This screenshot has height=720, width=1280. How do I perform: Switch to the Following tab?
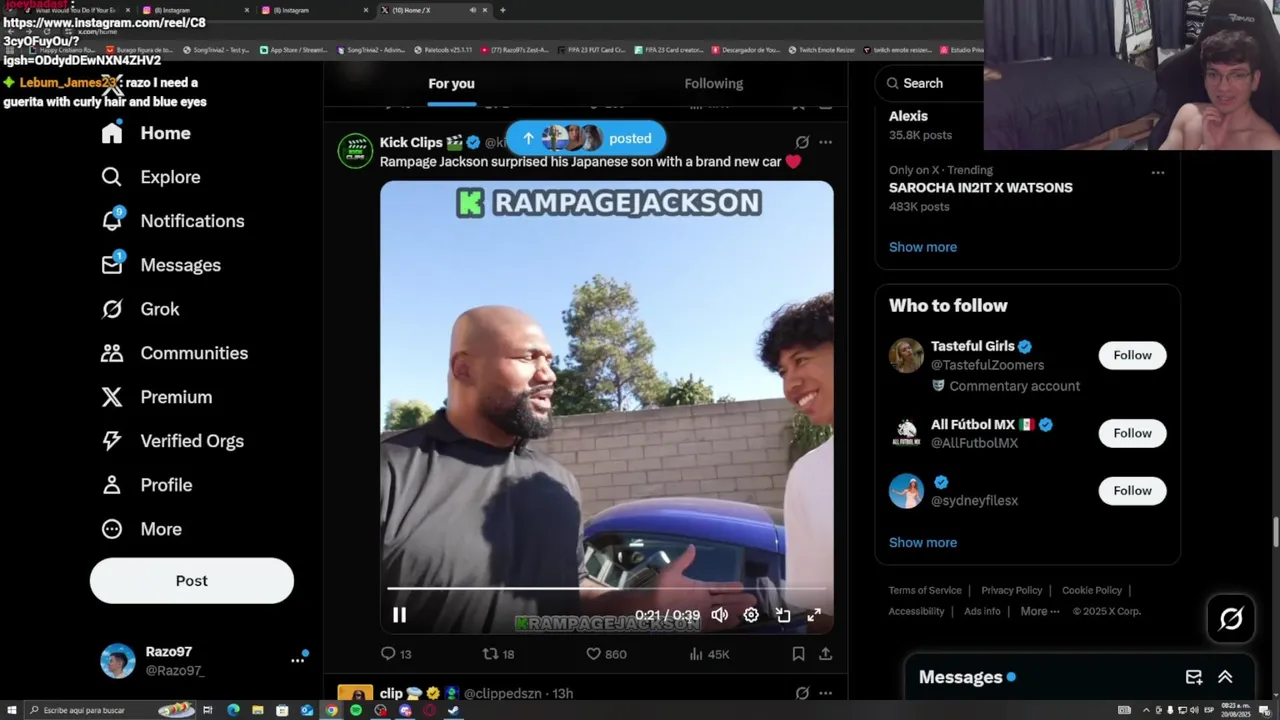coord(714,84)
